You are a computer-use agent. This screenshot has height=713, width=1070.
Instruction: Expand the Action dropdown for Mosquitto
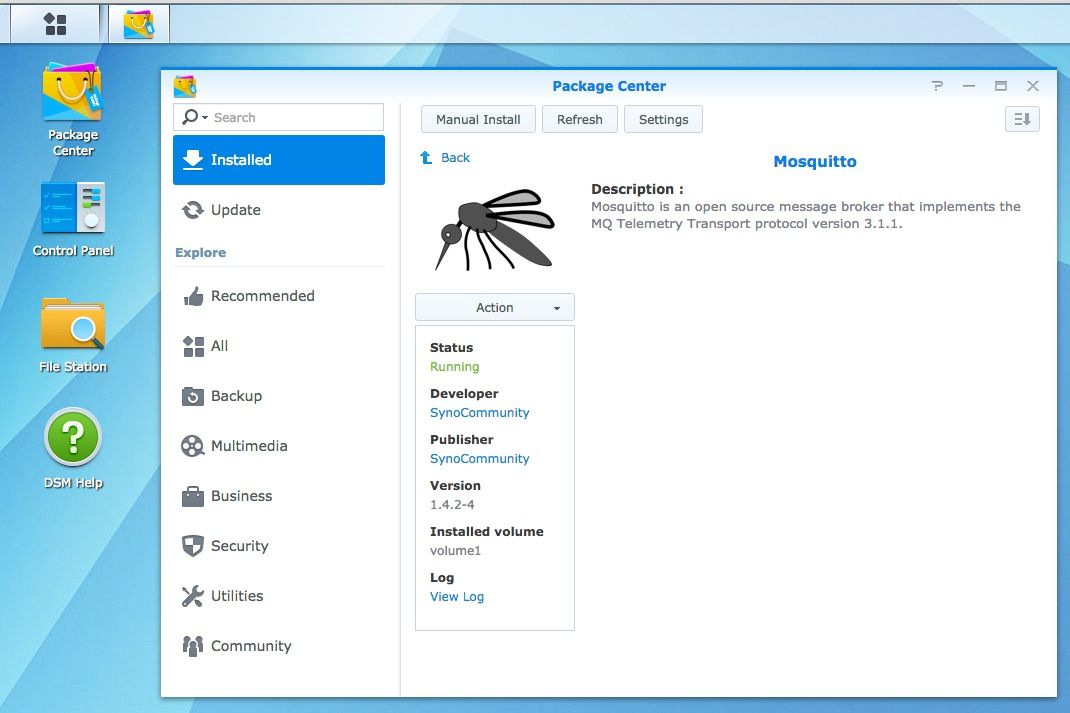pyautogui.click(x=495, y=308)
